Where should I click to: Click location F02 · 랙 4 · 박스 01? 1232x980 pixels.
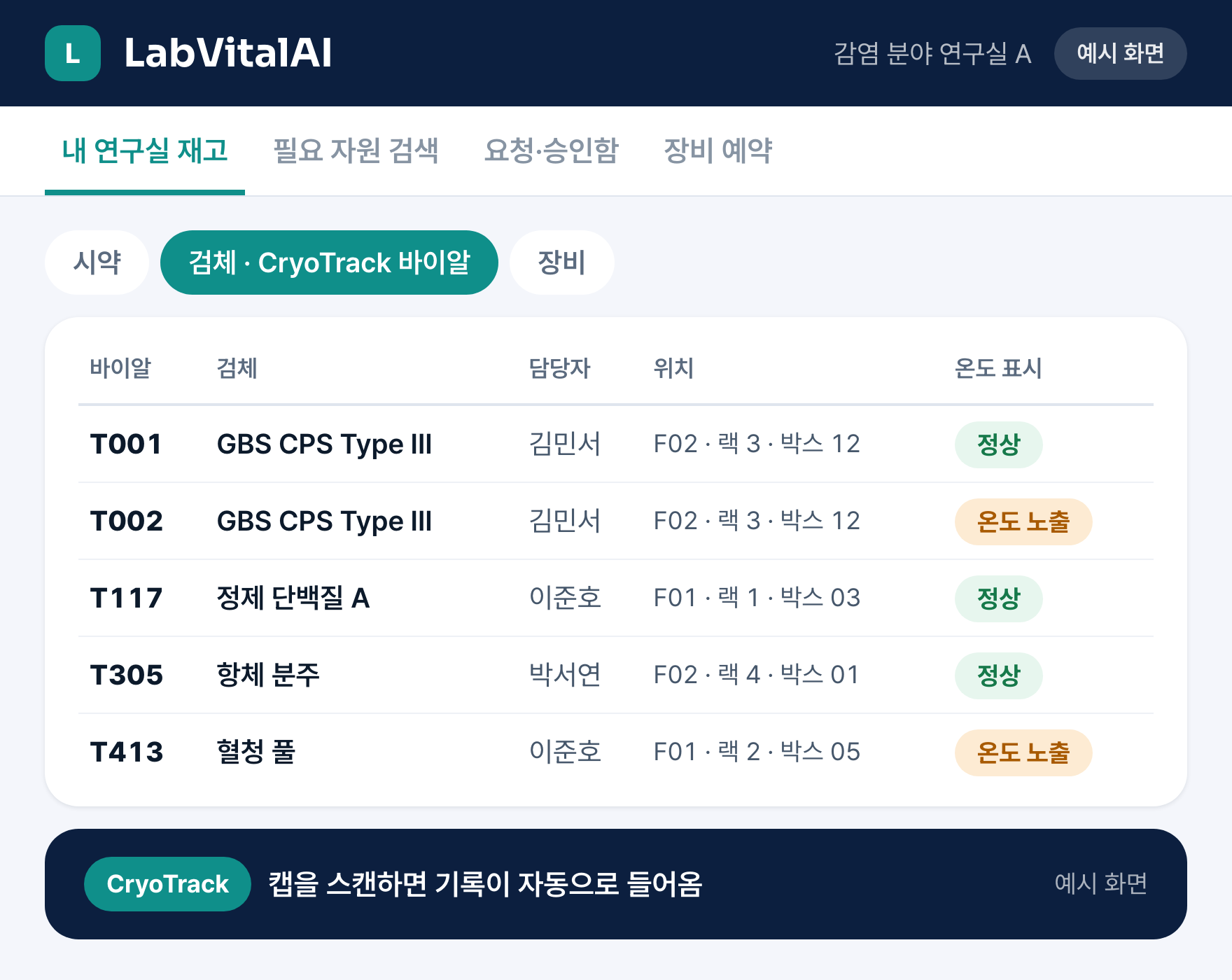(x=757, y=675)
